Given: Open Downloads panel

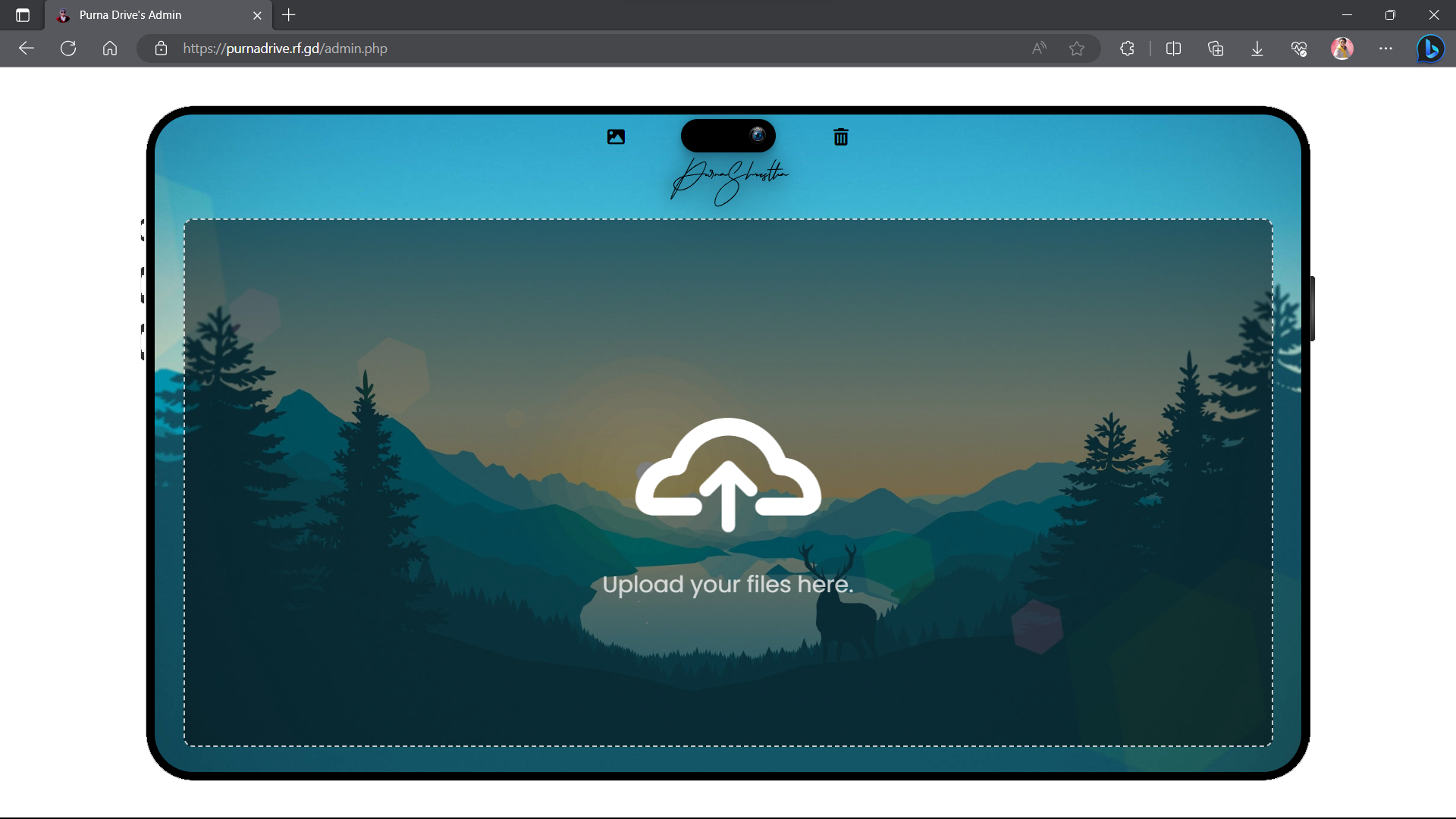Looking at the screenshot, I should pos(1257,49).
